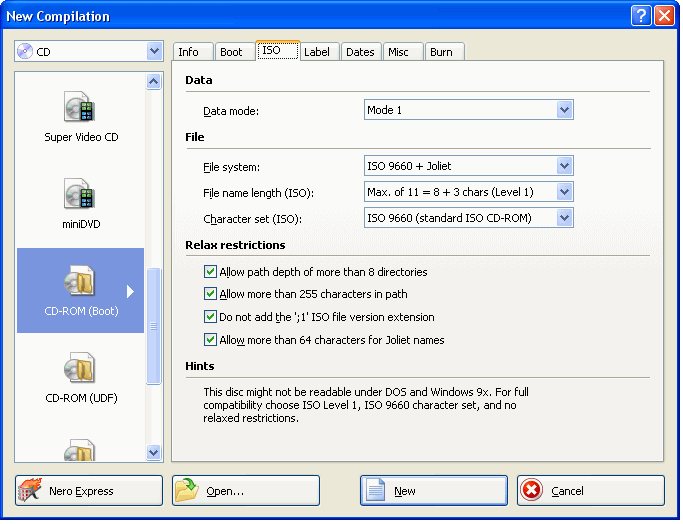Image resolution: width=683 pixels, height=524 pixels.
Task: Toggle Allow path depth of more than 8 directories
Action: coord(210,272)
